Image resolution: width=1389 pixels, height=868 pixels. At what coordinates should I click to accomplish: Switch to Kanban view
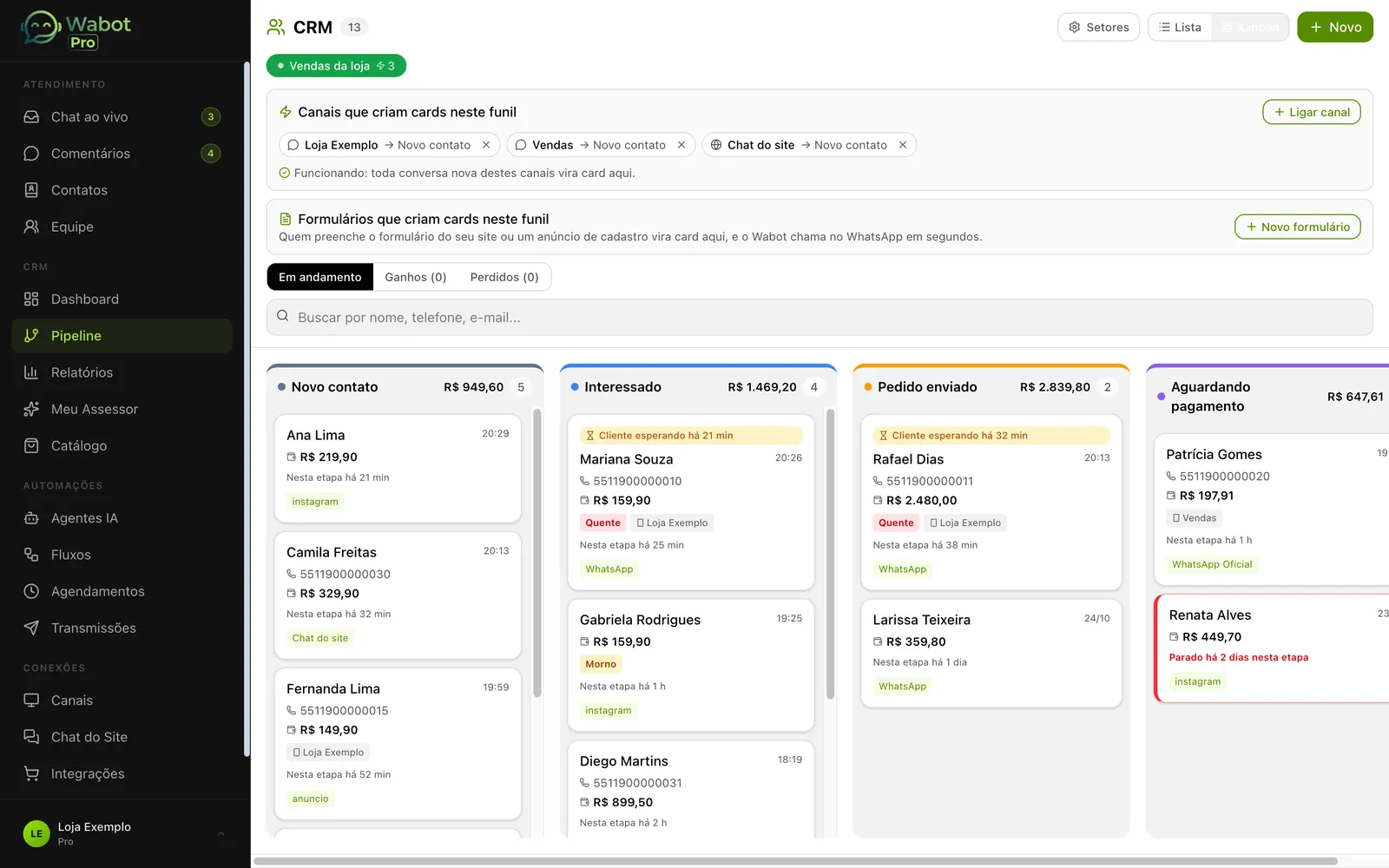pos(1250,27)
